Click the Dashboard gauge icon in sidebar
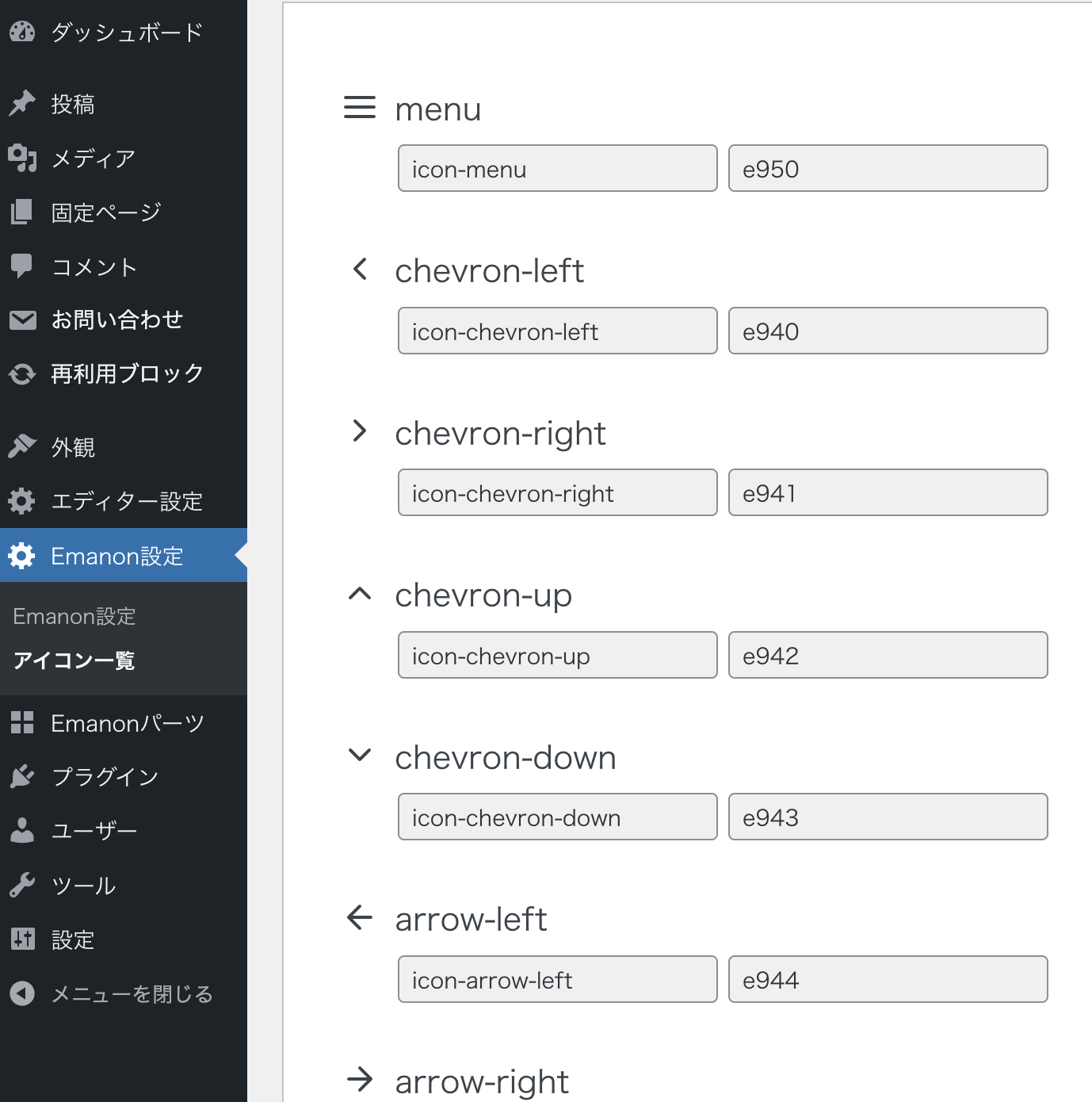The height and width of the screenshot is (1102, 1092). [x=22, y=32]
